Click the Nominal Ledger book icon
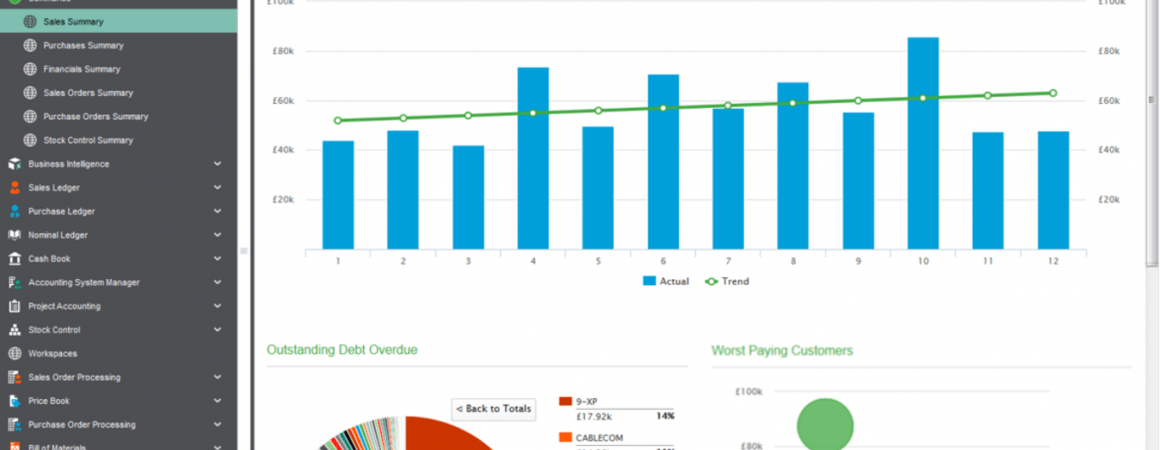 (x=14, y=235)
